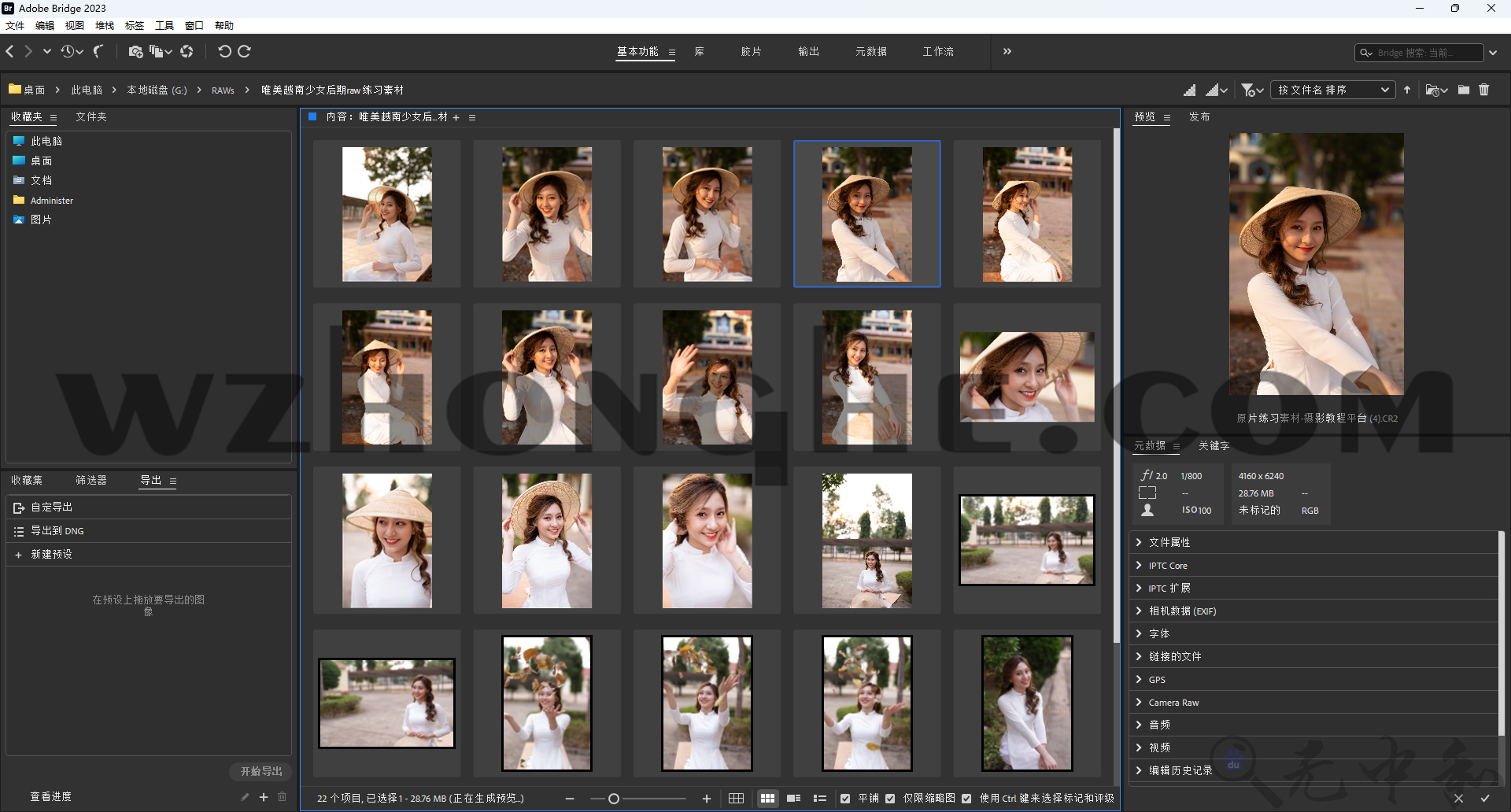Open the 工具 menu
This screenshot has height=812, width=1511.
click(x=164, y=26)
